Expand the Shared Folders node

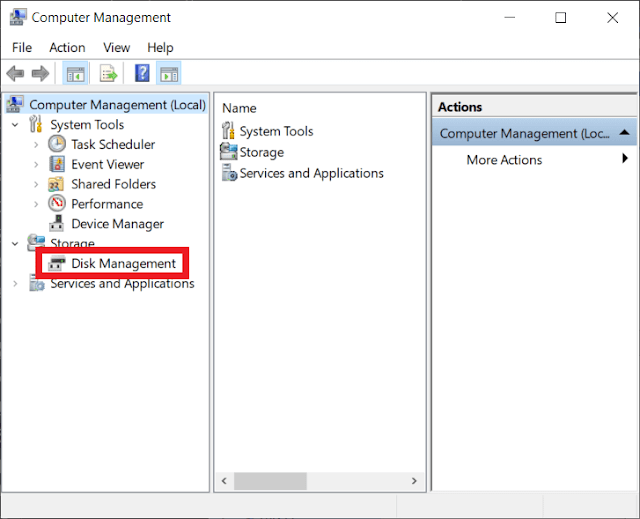coord(36,184)
